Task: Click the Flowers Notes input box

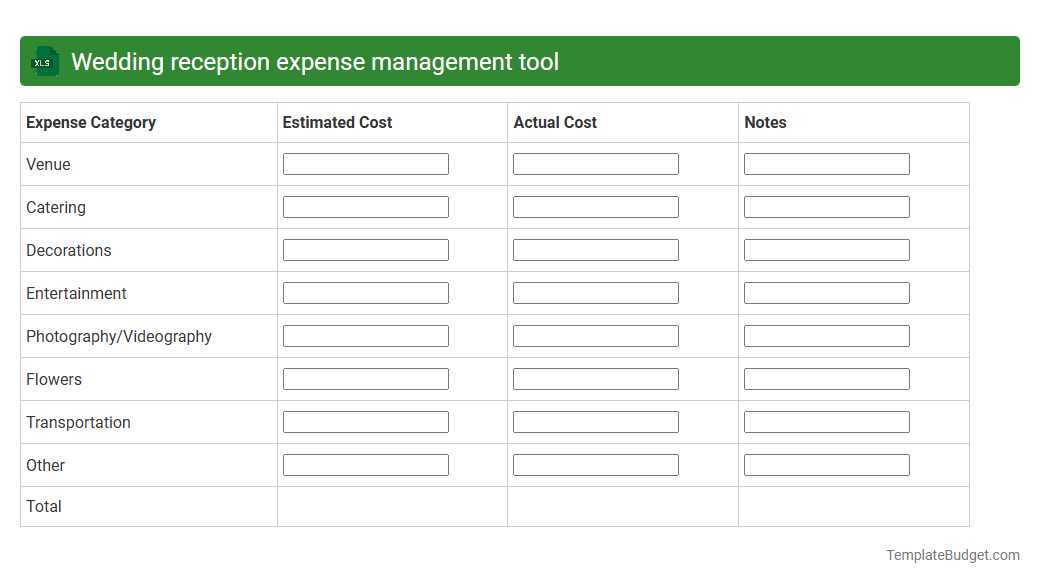Action: pyautogui.click(x=826, y=378)
